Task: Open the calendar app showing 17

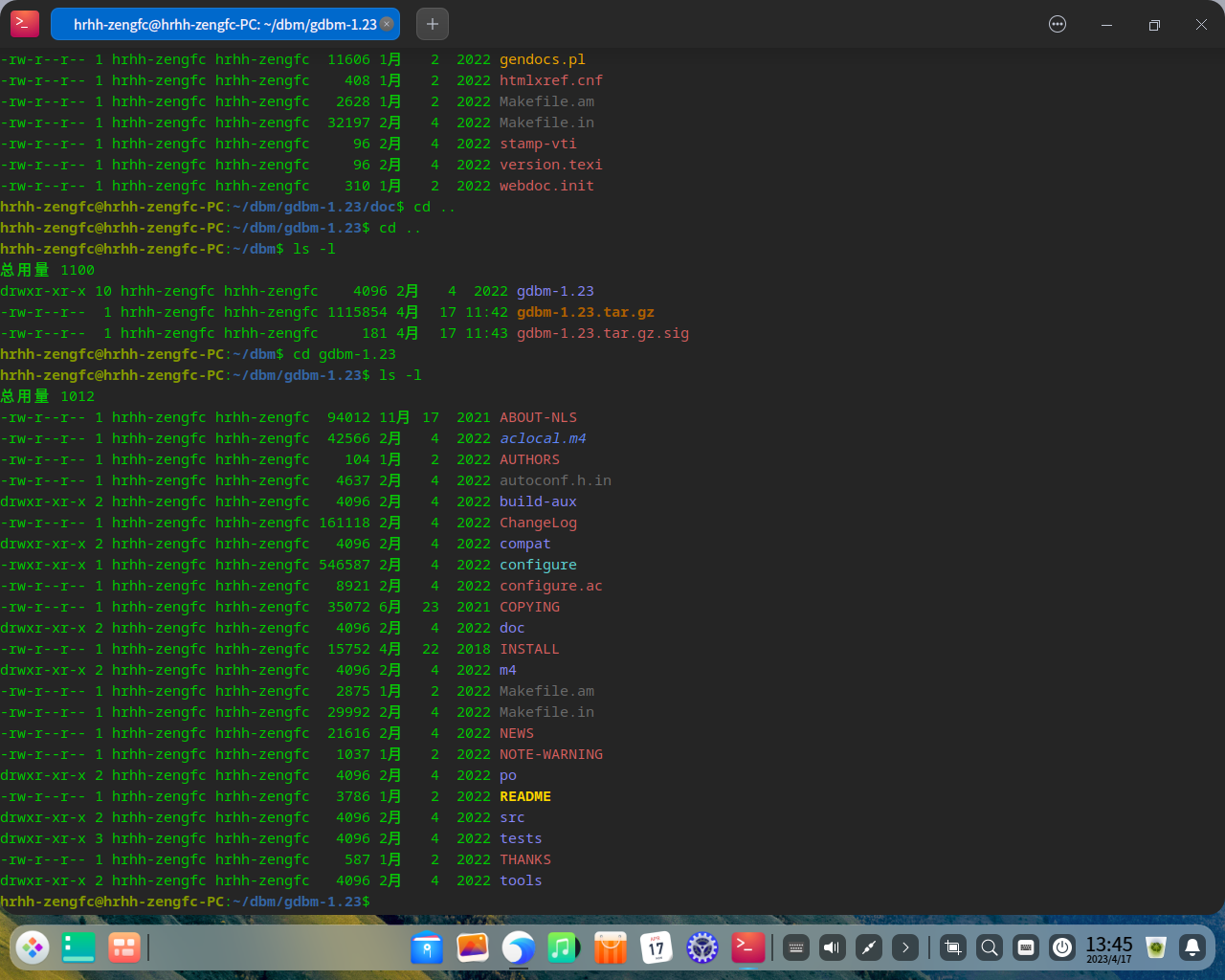Action: [657, 947]
